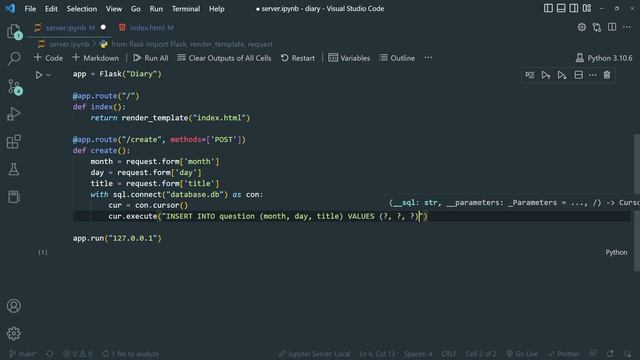Image resolution: width=640 pixels, height=360 pixels.
Task: Toggle the bottom panel layout
Action: pyautogui.click(x=561, y=8)
